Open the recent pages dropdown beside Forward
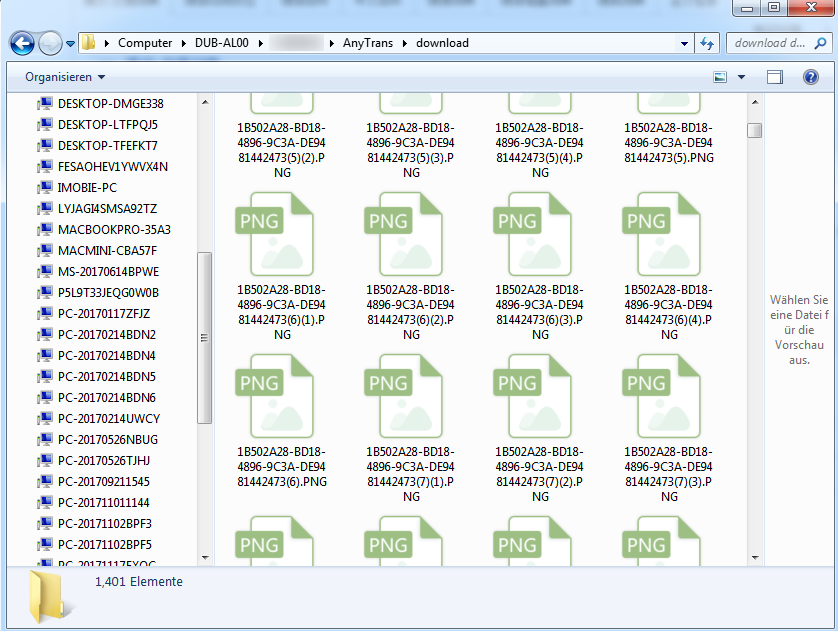 point(71,44)
